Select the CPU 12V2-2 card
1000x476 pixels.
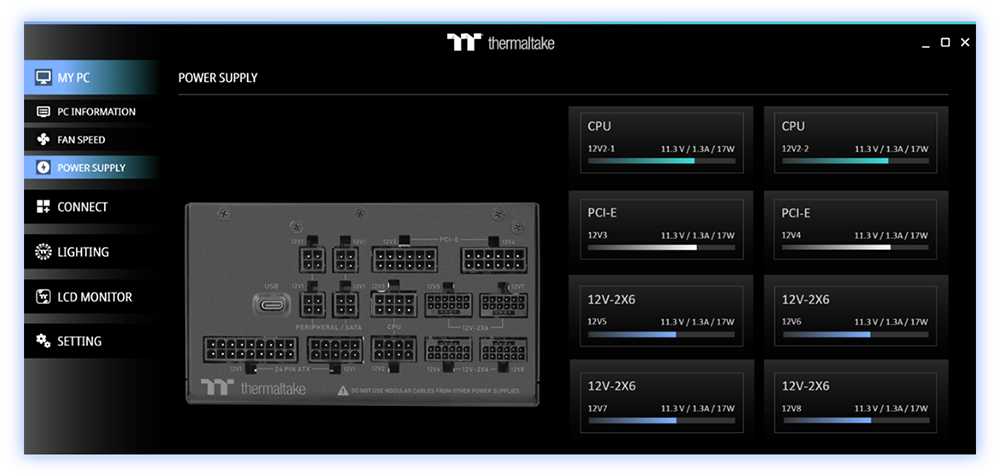[x=855, y=143]
